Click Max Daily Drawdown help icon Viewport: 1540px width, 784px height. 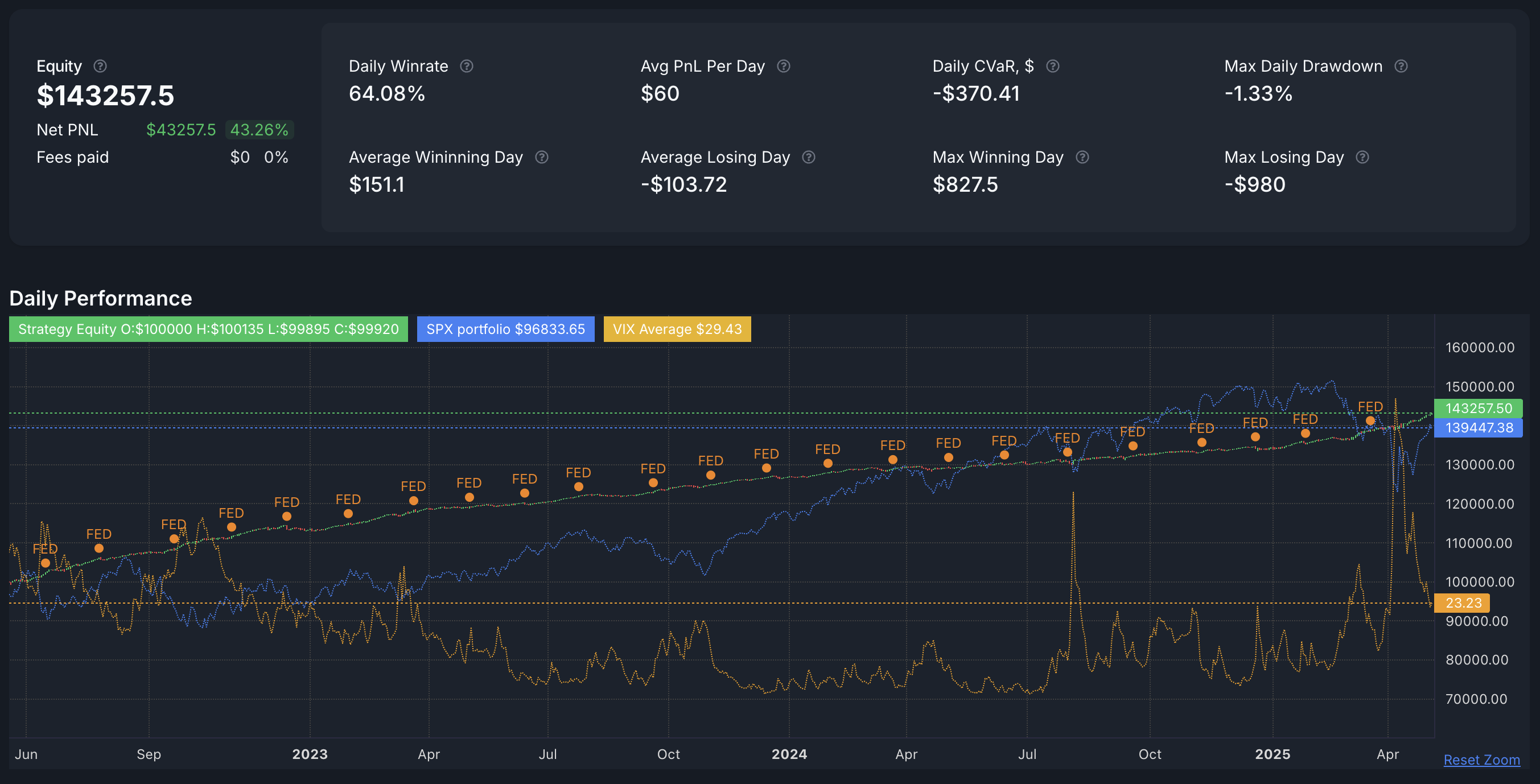point(1401,66)
